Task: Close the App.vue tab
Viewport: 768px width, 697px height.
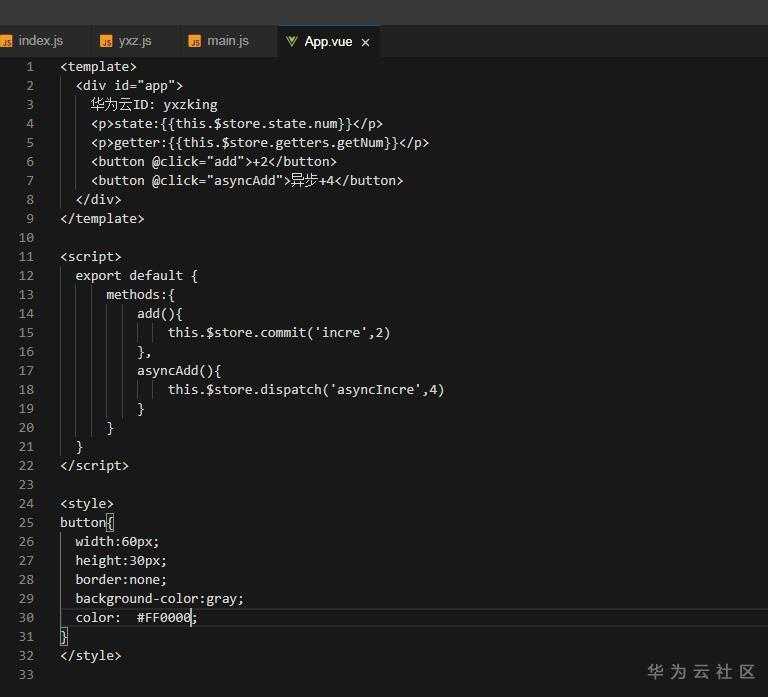Action: [x=365, y=43]
